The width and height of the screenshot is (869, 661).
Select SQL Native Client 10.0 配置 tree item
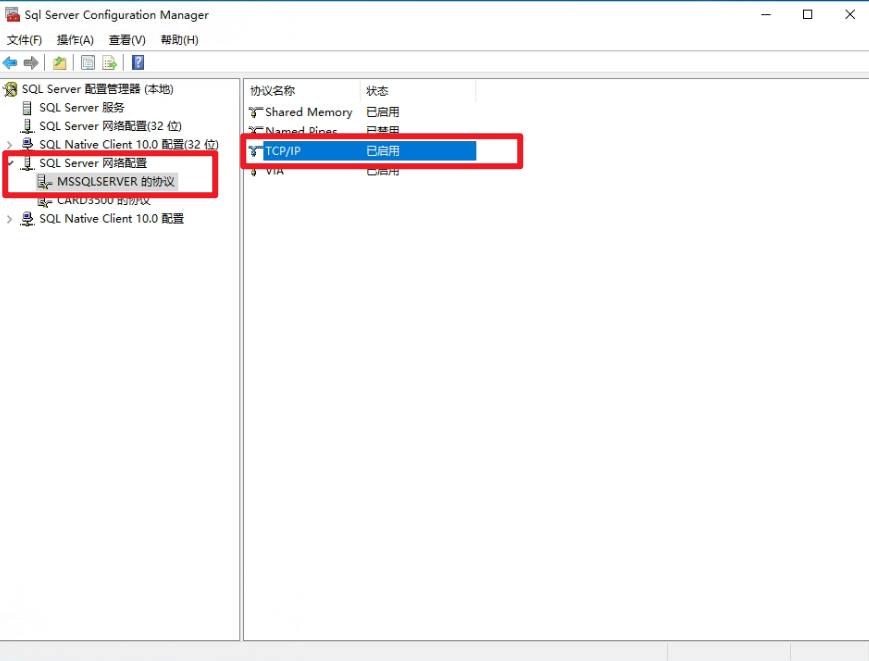pyautogui.click(x=111, y=219)
